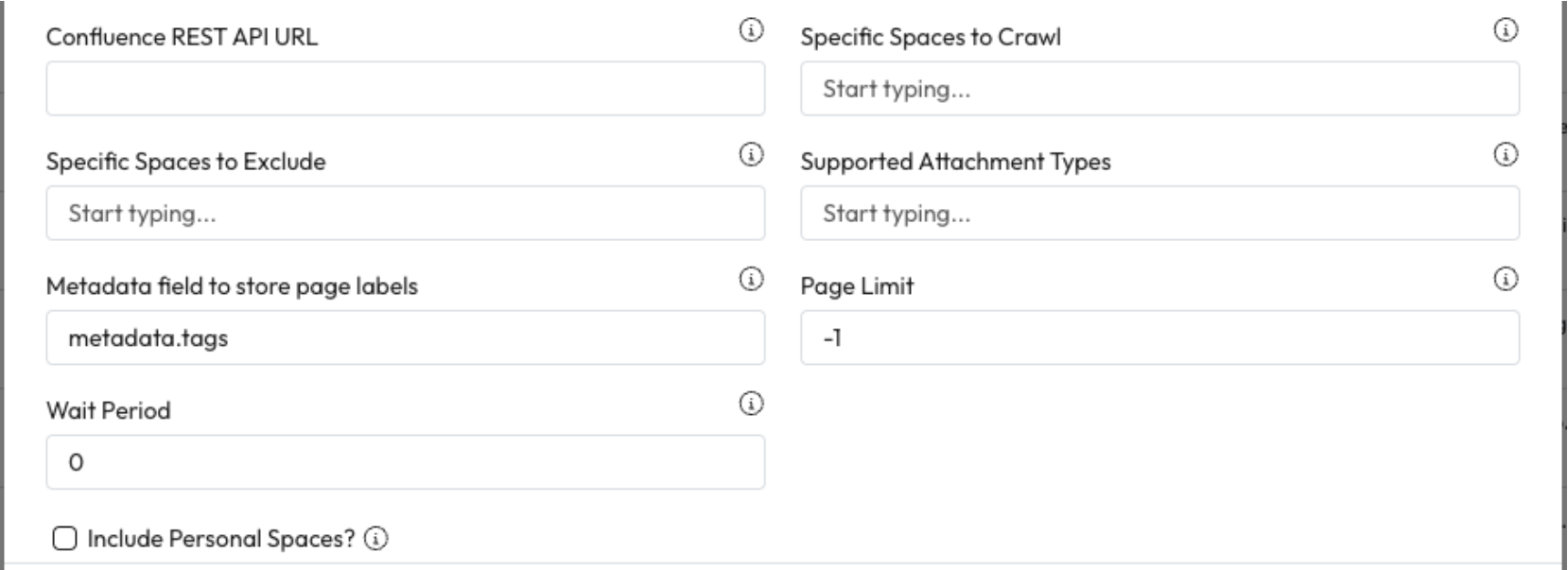Show help for Metadata field page labels
Image resolution: width=1568 pixels, height=570 pixels.
point(751,279)
